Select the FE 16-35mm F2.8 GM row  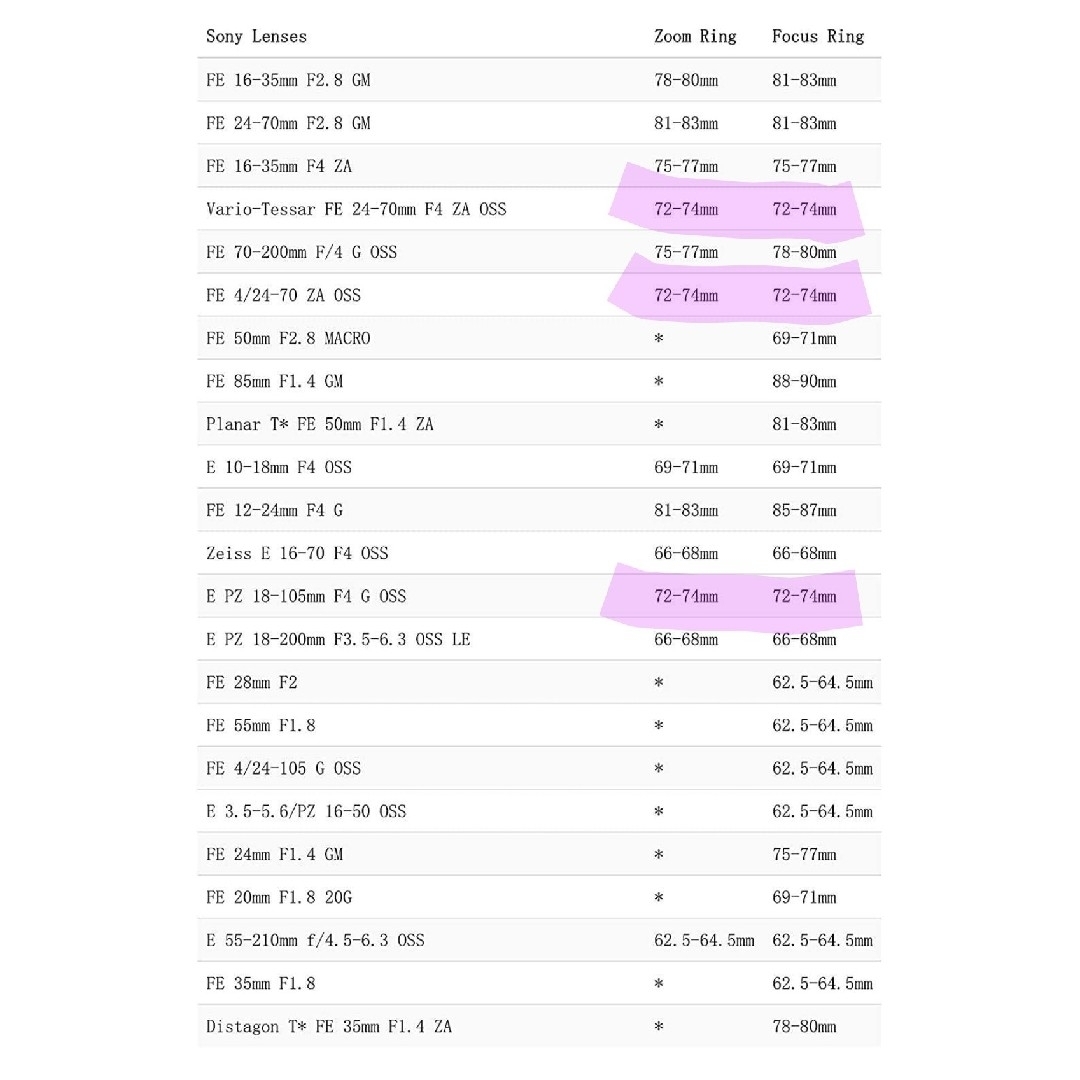point(539,80)
